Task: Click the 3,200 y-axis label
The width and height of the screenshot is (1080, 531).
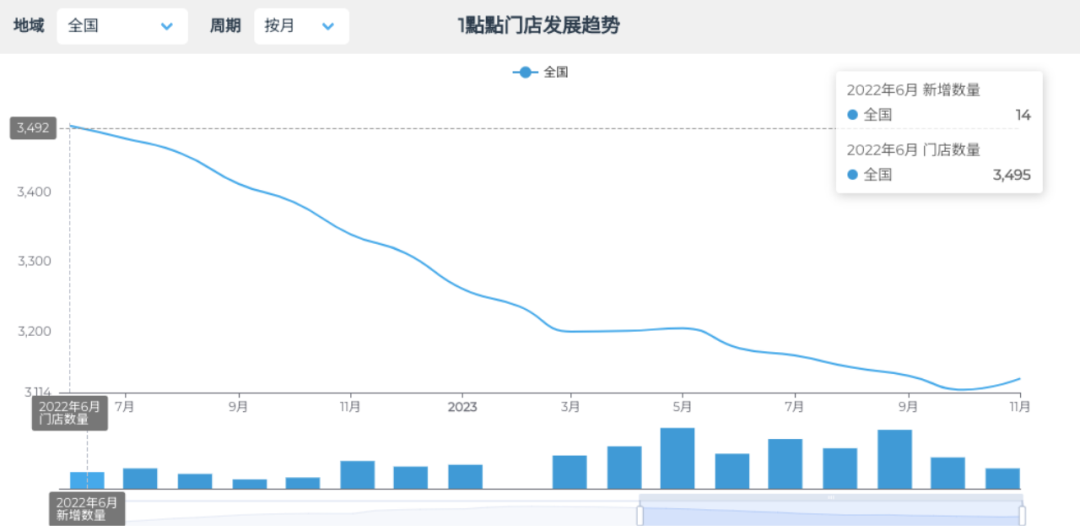Action: coord(34,331)
